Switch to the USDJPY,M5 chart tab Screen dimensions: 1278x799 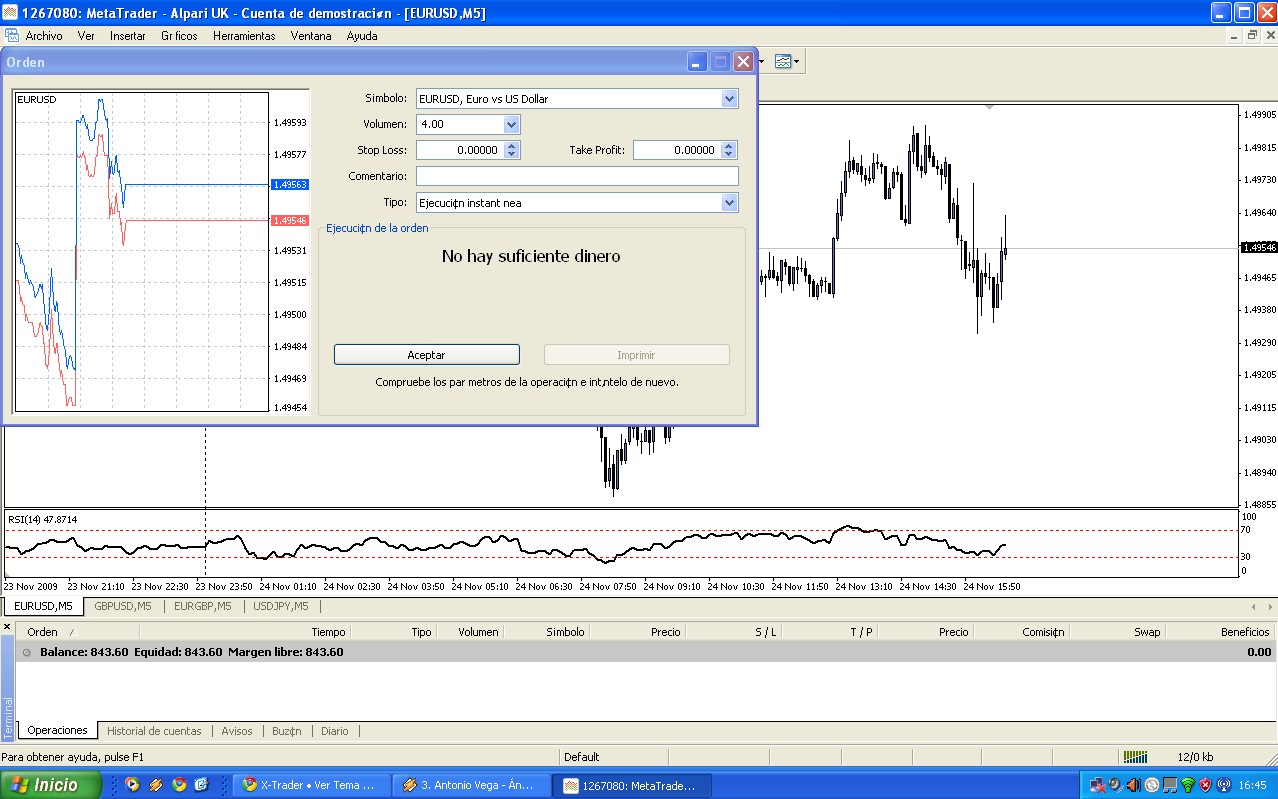(281, 606)
